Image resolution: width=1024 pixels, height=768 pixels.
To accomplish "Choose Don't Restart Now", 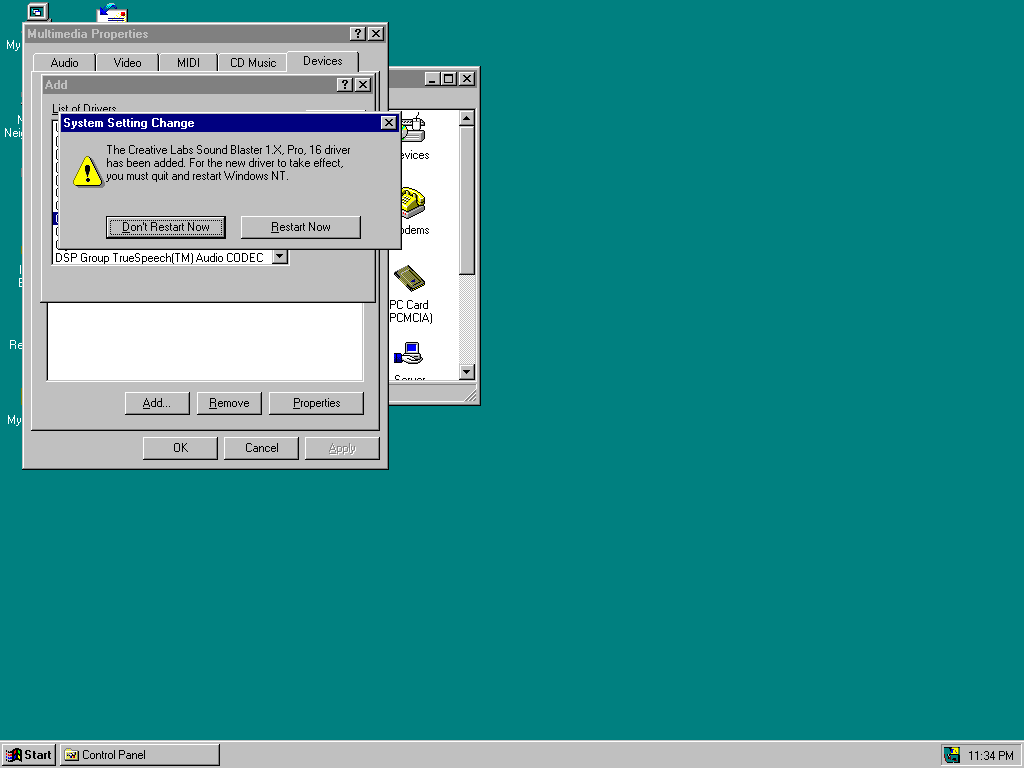I will point(166,227).
